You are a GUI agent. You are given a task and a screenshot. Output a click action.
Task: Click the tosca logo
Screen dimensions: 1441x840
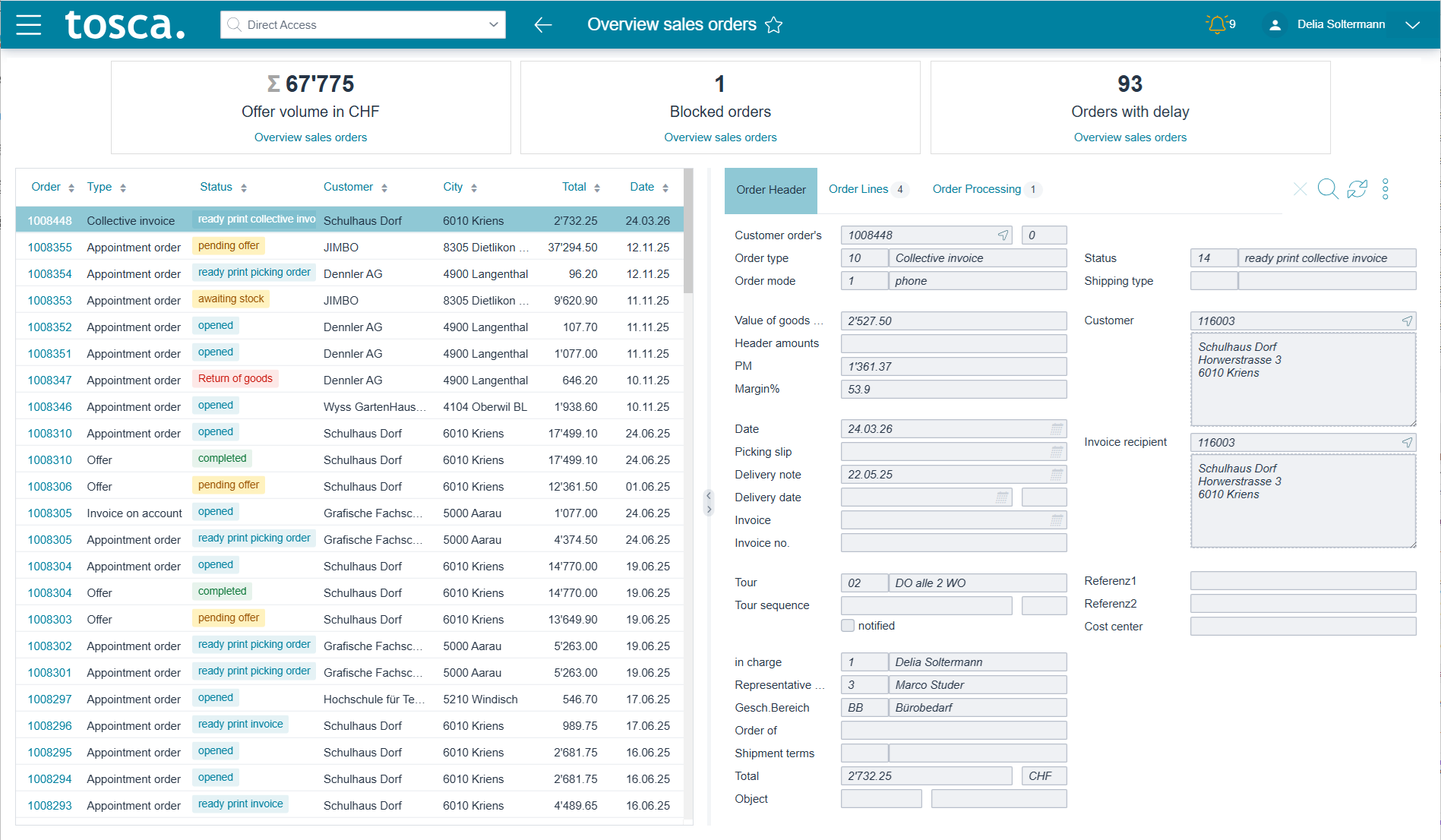coord(125,24)
